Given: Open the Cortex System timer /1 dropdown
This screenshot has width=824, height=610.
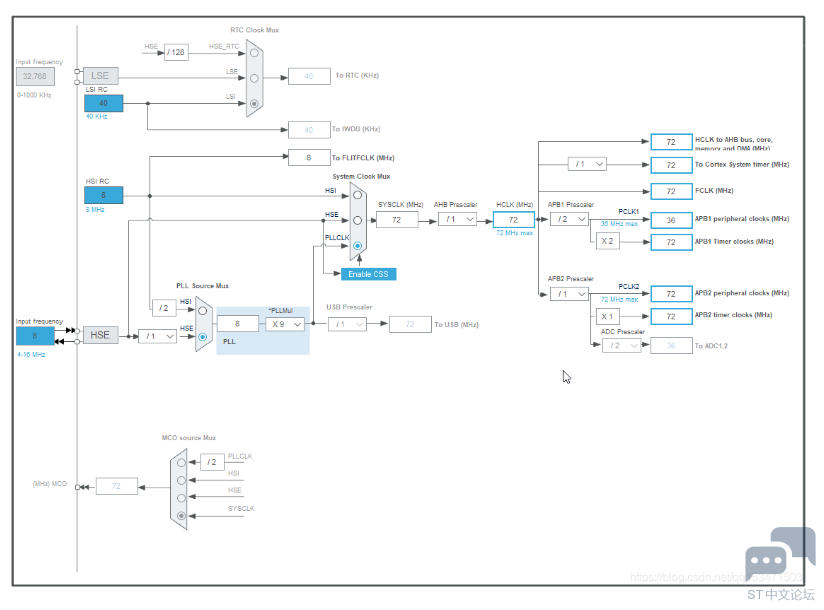Looking at the screenshot, I should (588, 164).
